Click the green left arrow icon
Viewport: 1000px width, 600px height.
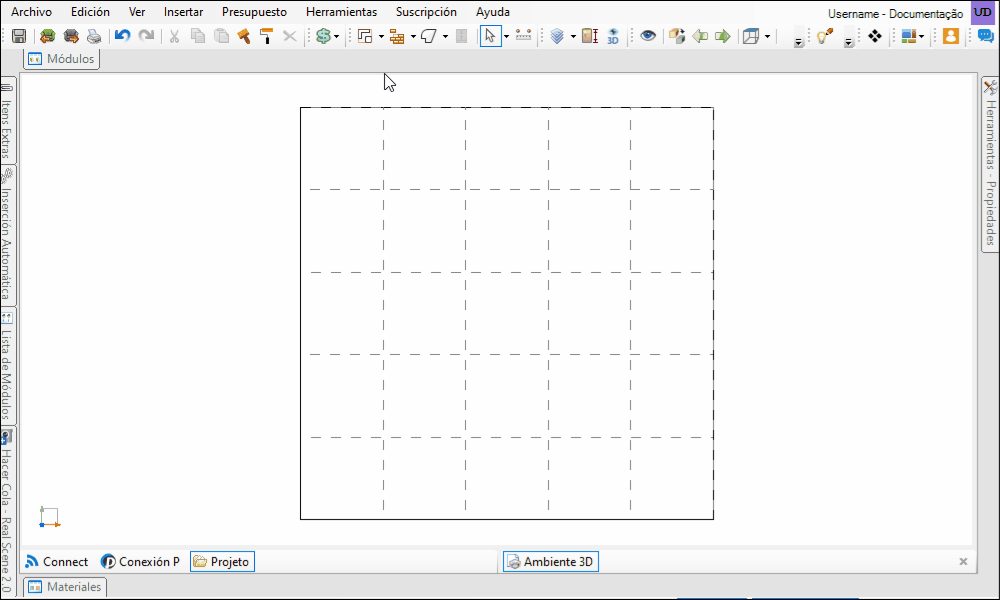point(700,36)
